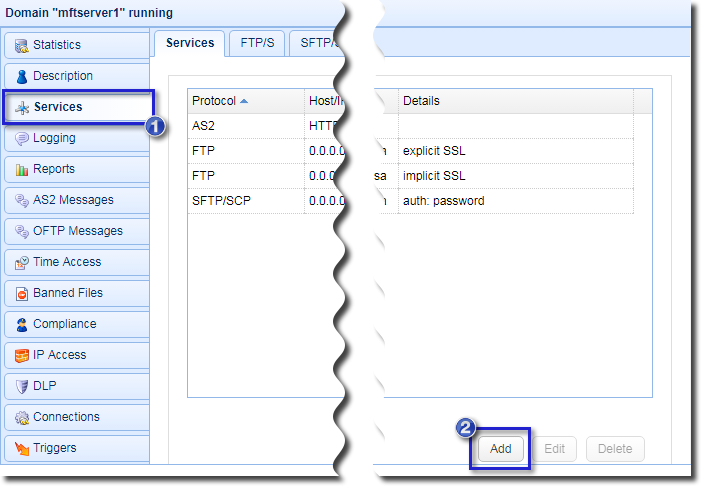Click the Host/IP column header

point(325,101)
